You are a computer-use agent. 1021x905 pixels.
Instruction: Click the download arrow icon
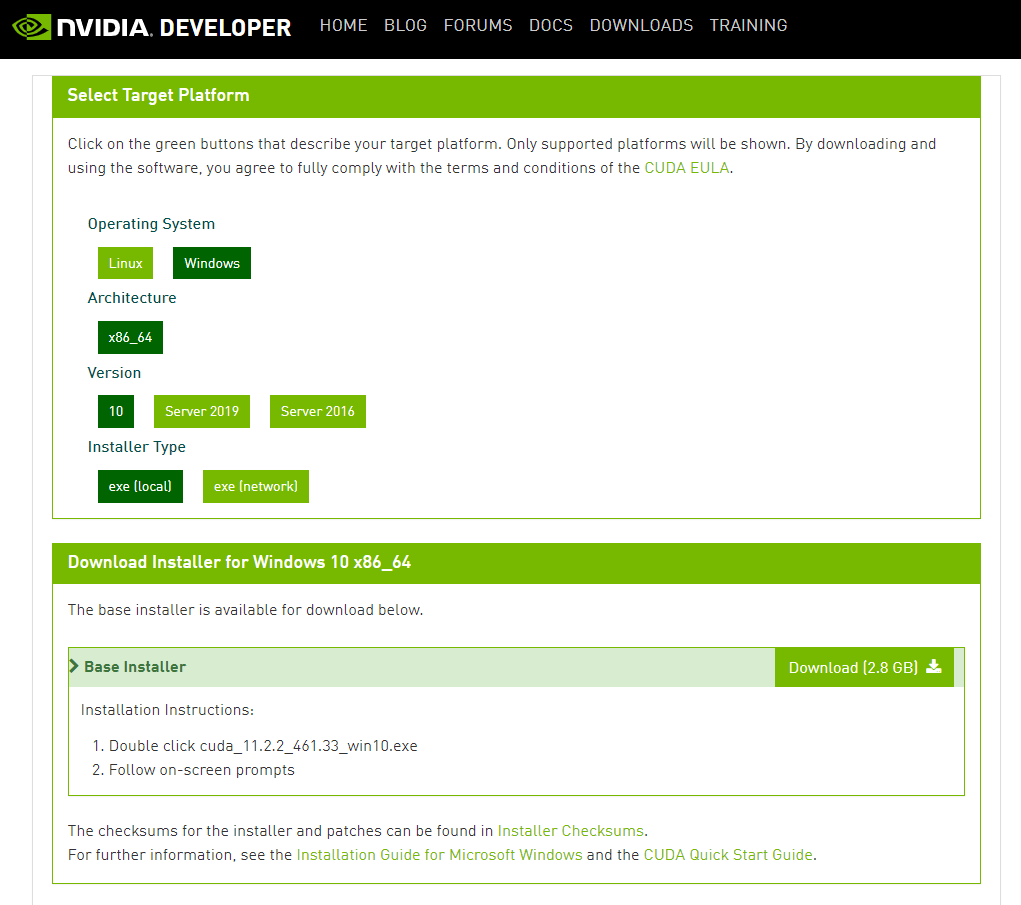[x=934, y=667]
